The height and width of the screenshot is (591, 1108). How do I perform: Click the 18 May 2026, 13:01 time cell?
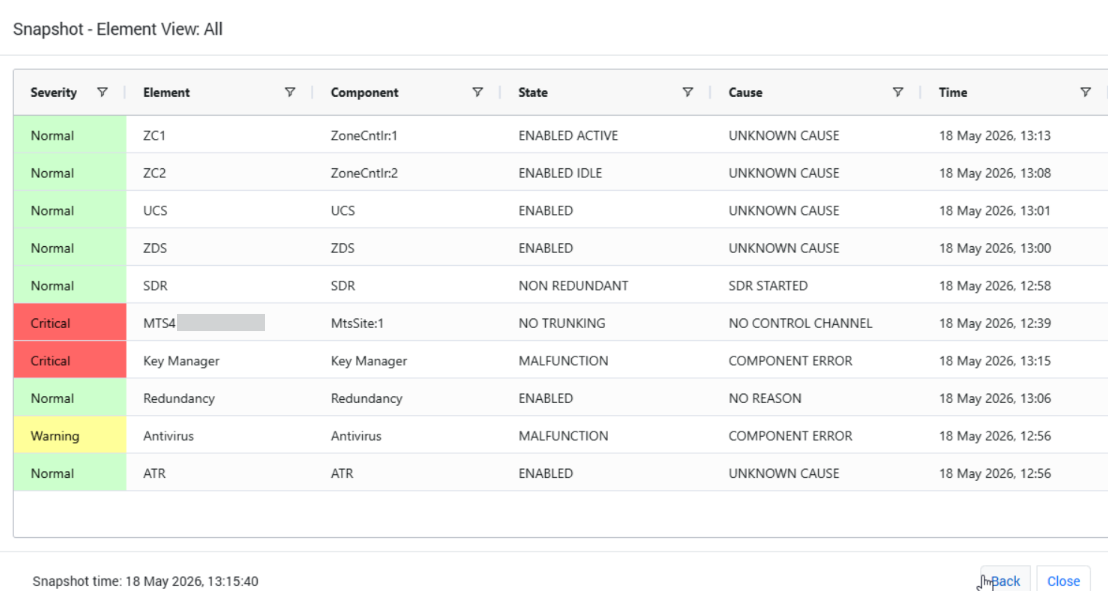(x=1015, y=211)
